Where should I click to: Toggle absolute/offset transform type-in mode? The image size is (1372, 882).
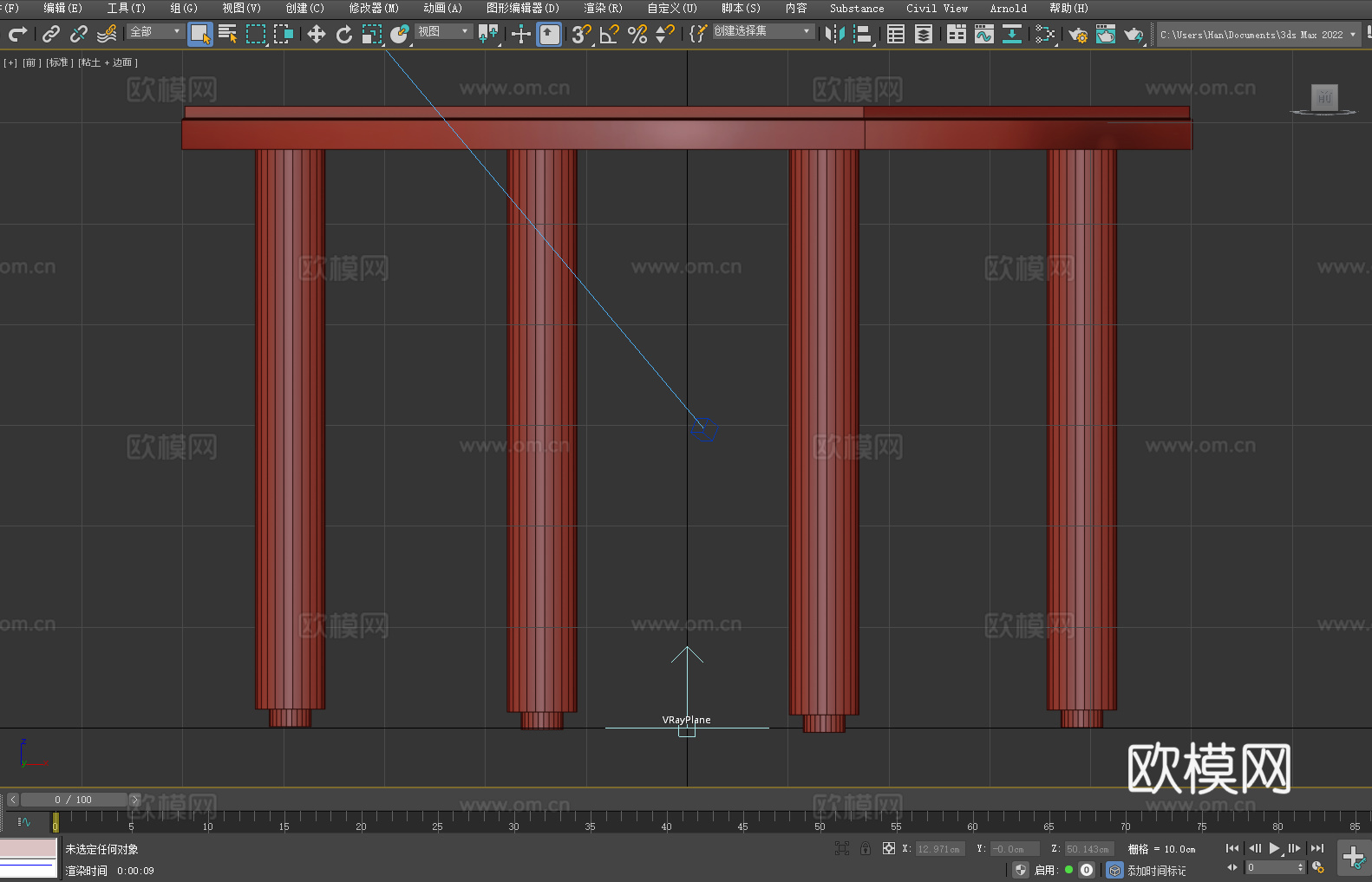889,849
